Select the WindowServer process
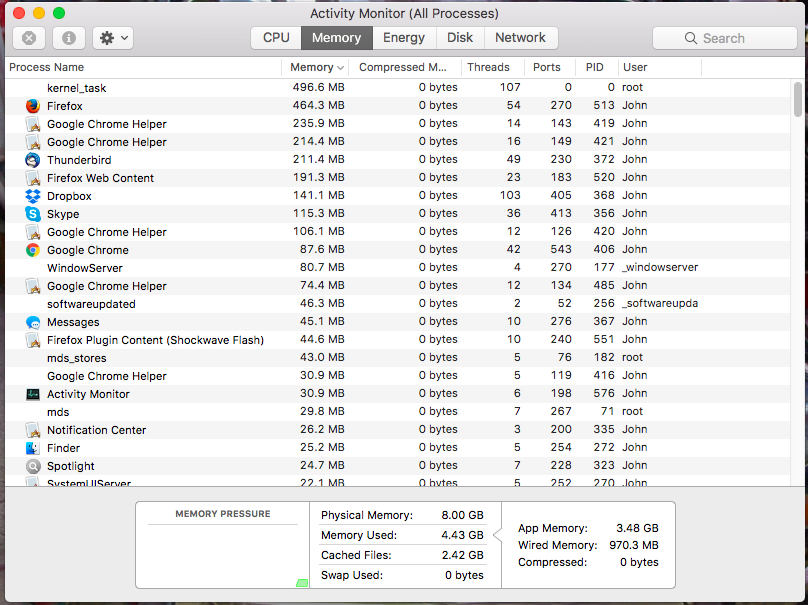Screen dimensions: 808x605 [x=397, y=268]
